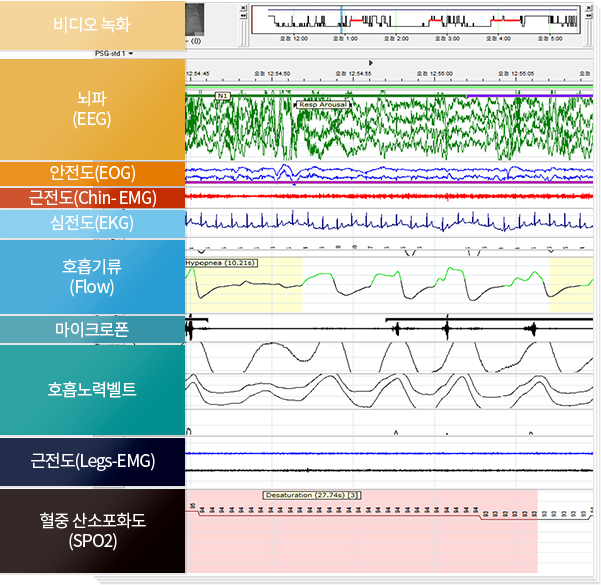
Task: Click the black playhead triangle above time ruler
Action: click(370, 62)
